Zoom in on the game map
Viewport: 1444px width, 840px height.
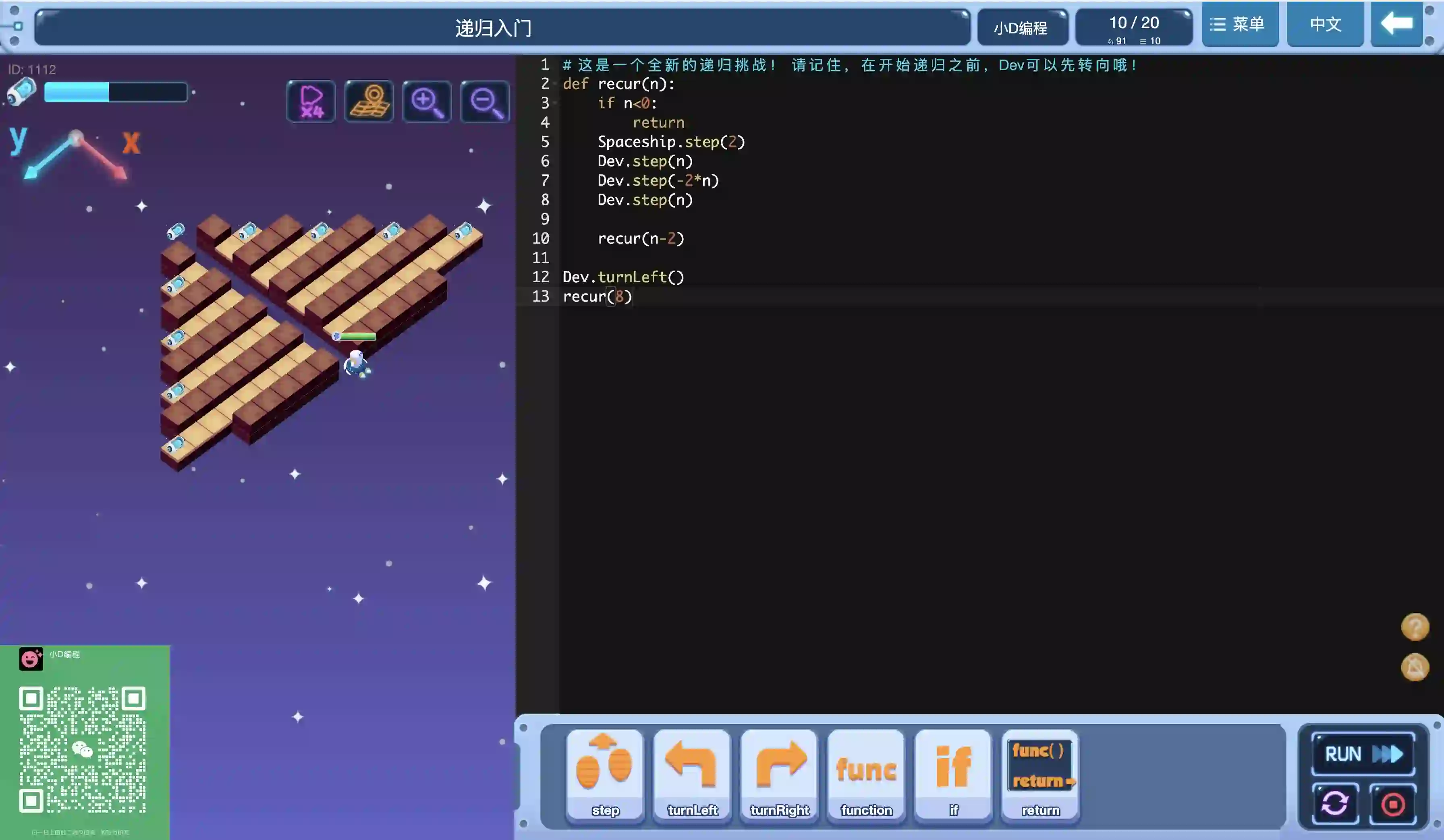[427, 101]
